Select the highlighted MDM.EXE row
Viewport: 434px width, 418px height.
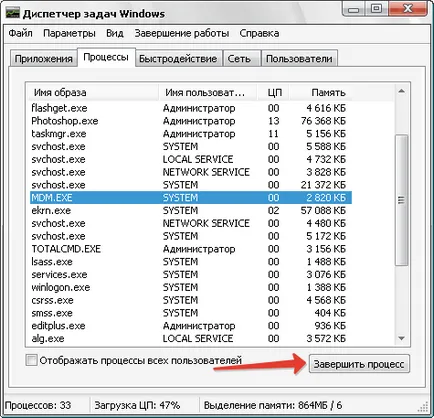point(191,198)
